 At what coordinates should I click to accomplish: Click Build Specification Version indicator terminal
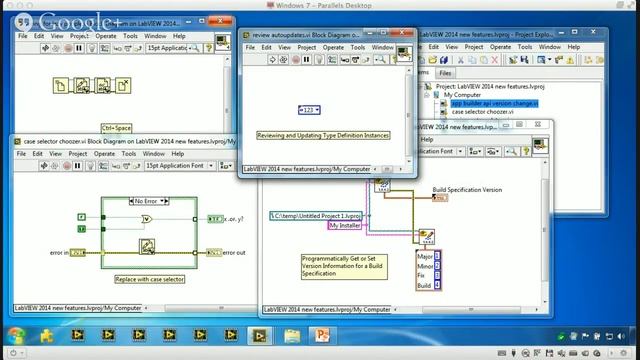coord(440,198)
